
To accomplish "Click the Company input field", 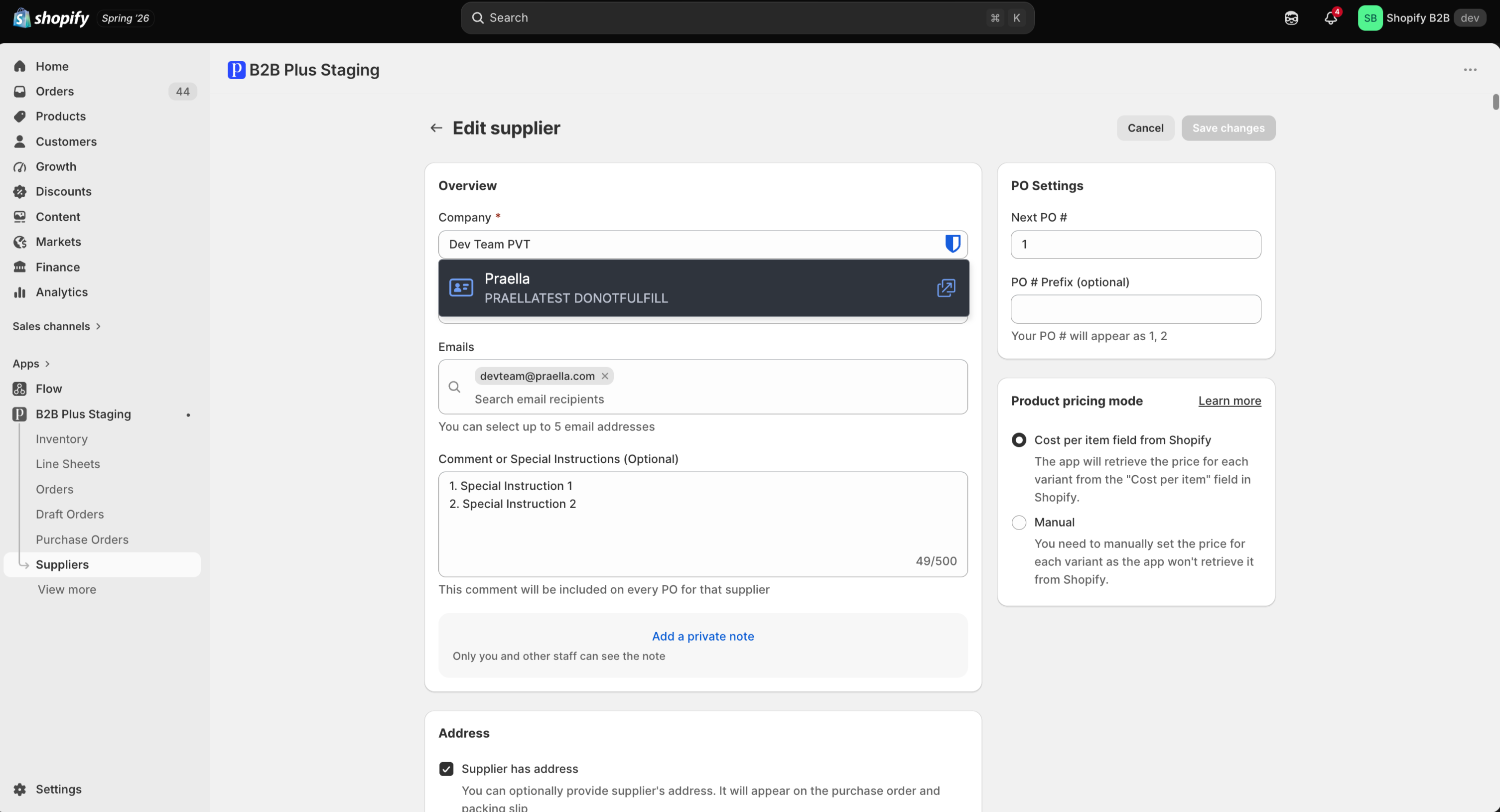I will click(703, 245).
